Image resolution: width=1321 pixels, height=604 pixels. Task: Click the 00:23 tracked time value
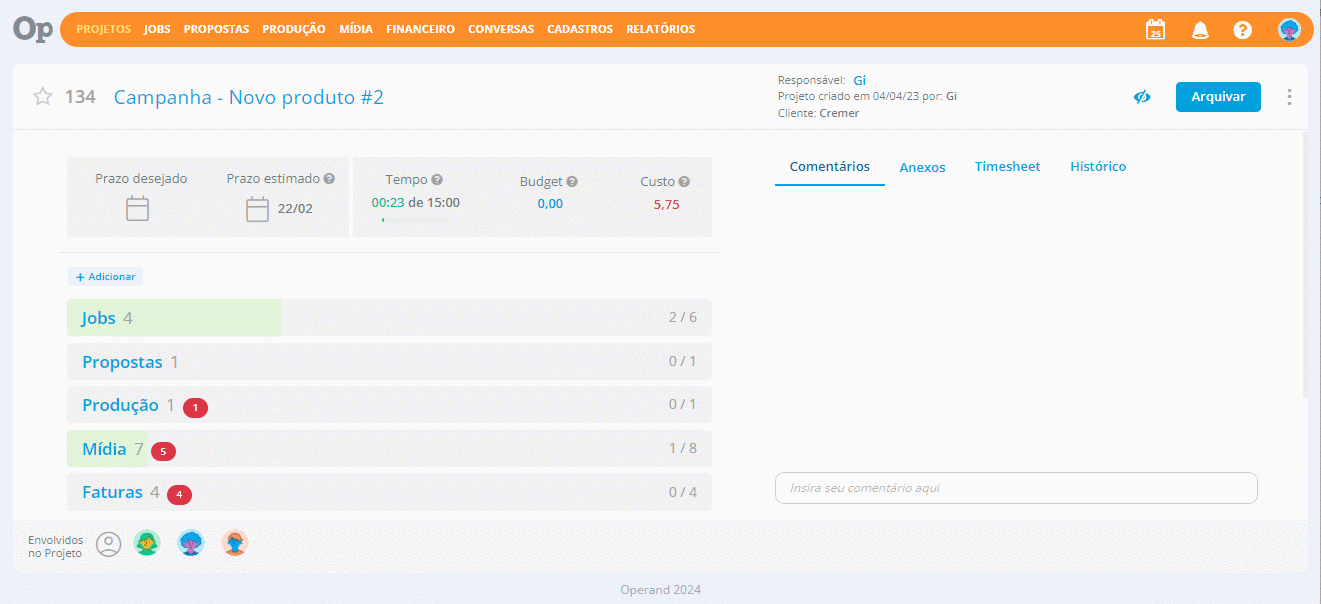387,202
